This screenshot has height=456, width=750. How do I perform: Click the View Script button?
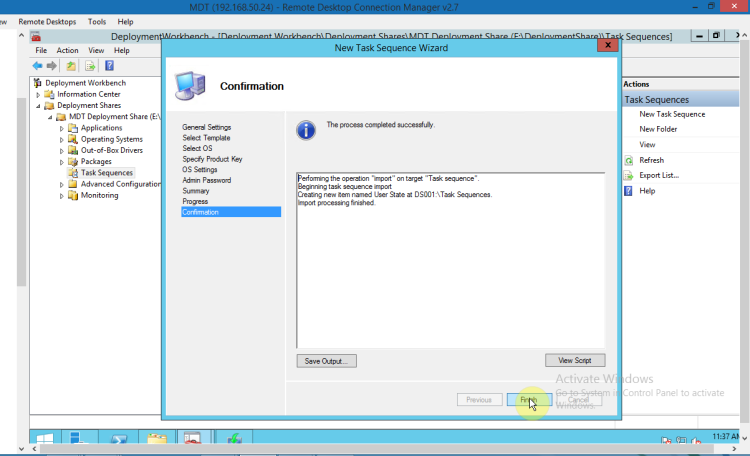(x=574, y=360)
